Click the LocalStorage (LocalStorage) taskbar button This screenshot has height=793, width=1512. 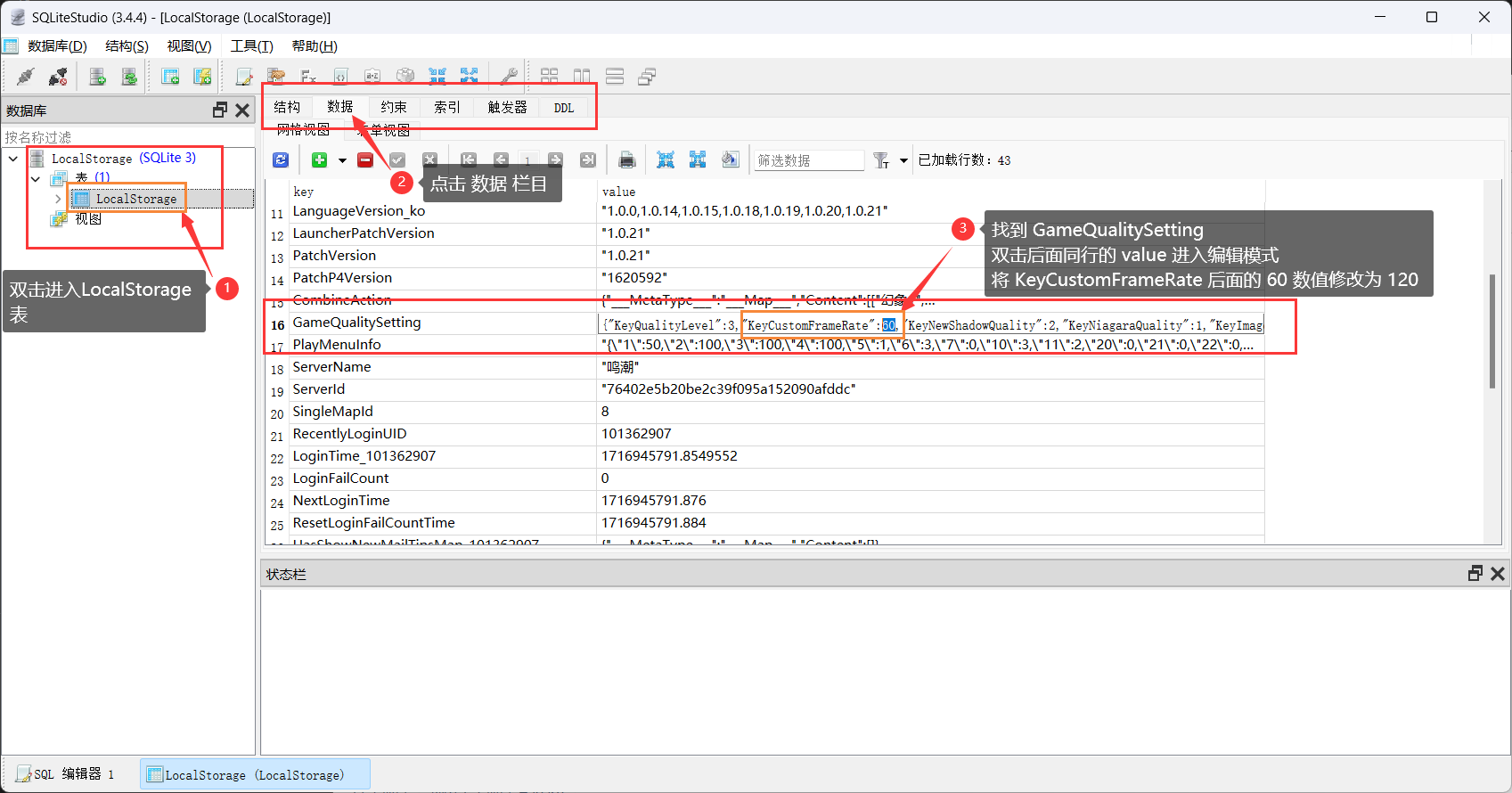pyautogui.click(x=255, y=774)
